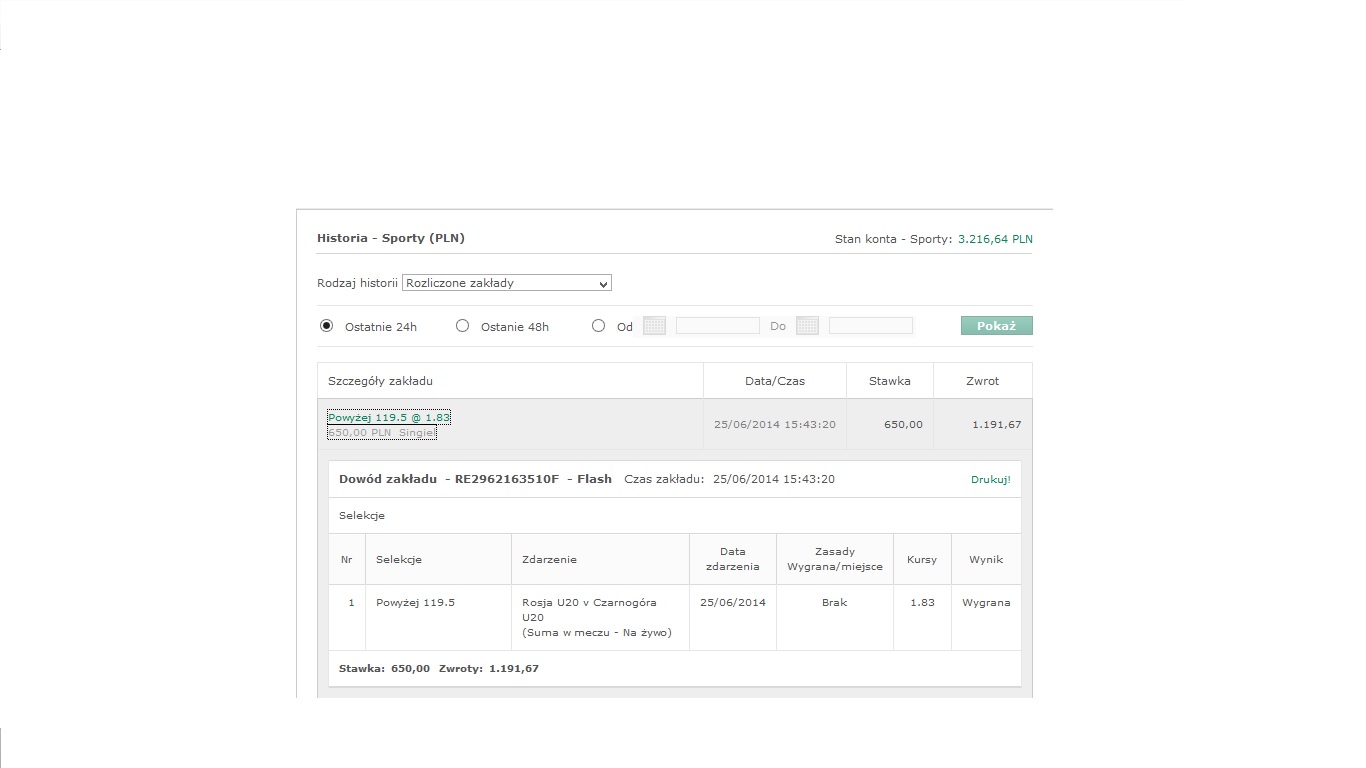
Task: Click the Dowód zakładu RE2962163510F heading
Action: 475,479
